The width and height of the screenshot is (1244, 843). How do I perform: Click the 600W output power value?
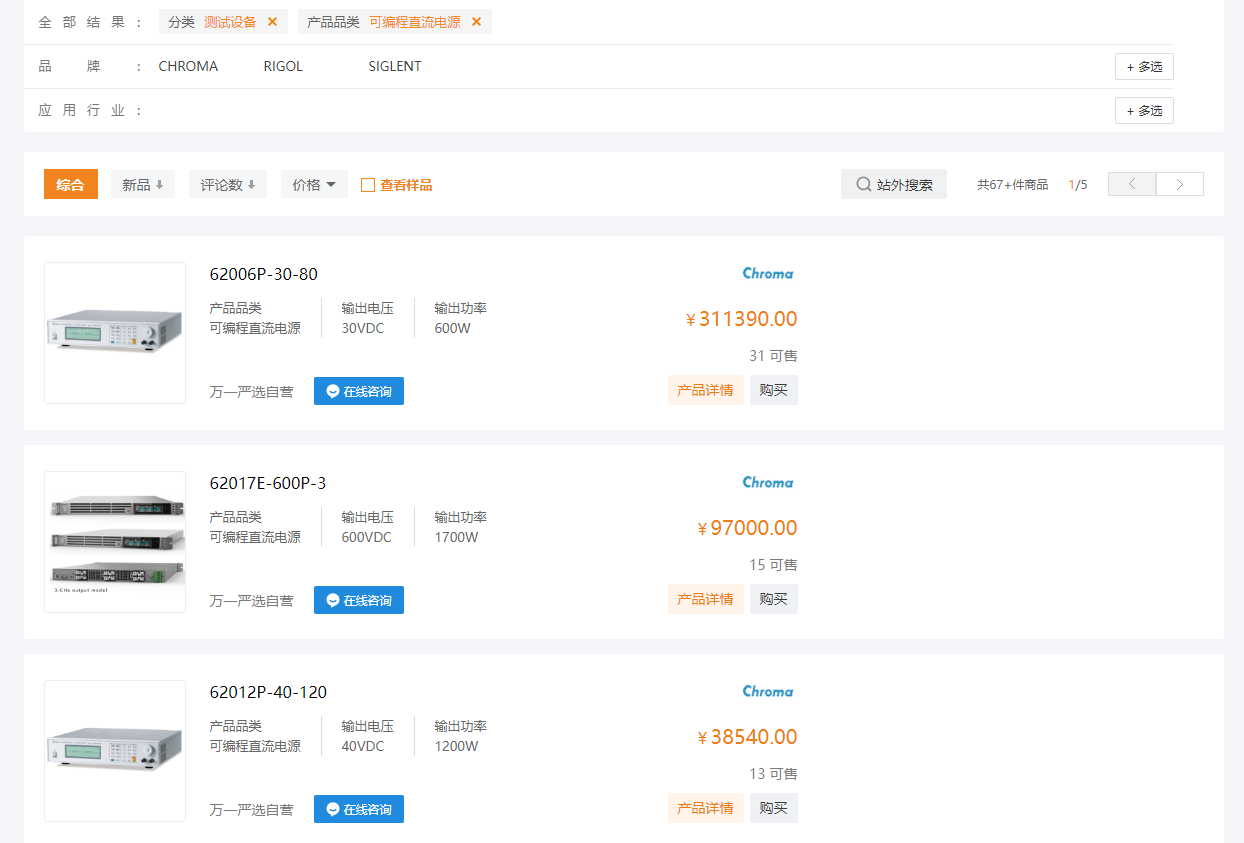pyautogui.click(x=453, y=328)
